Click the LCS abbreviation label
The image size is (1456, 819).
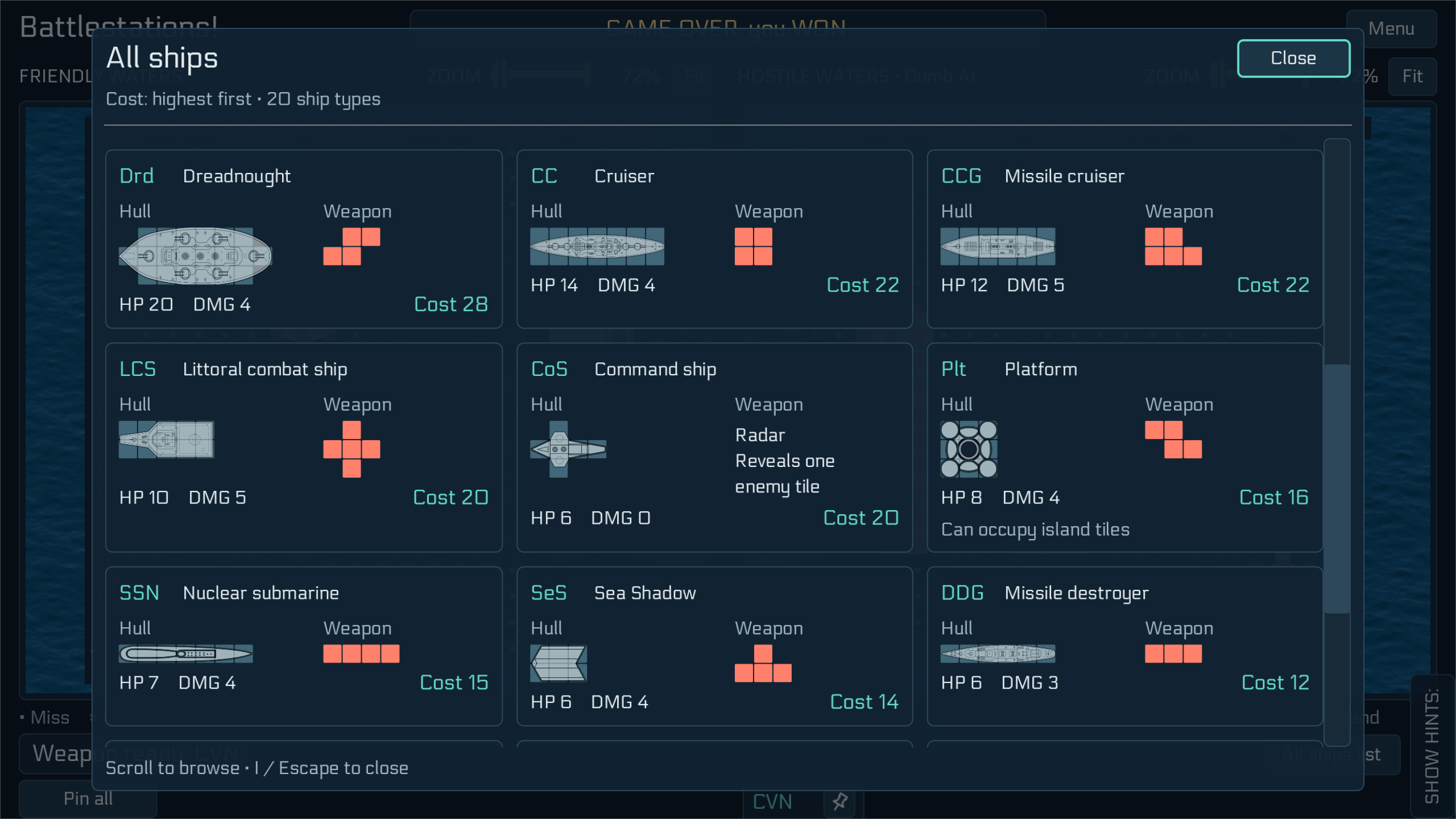pyautogui.click(x=138, y=369)
